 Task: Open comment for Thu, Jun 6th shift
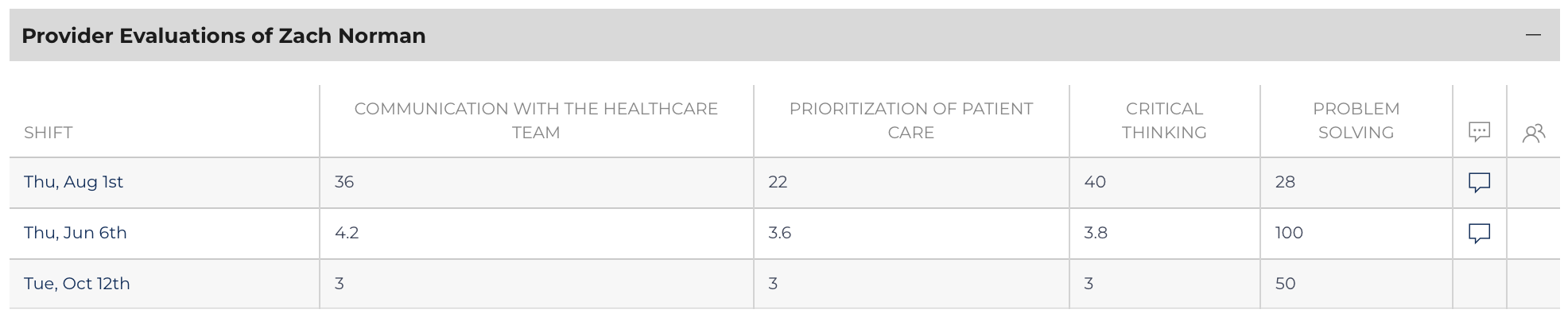(x=1479, y=234)
